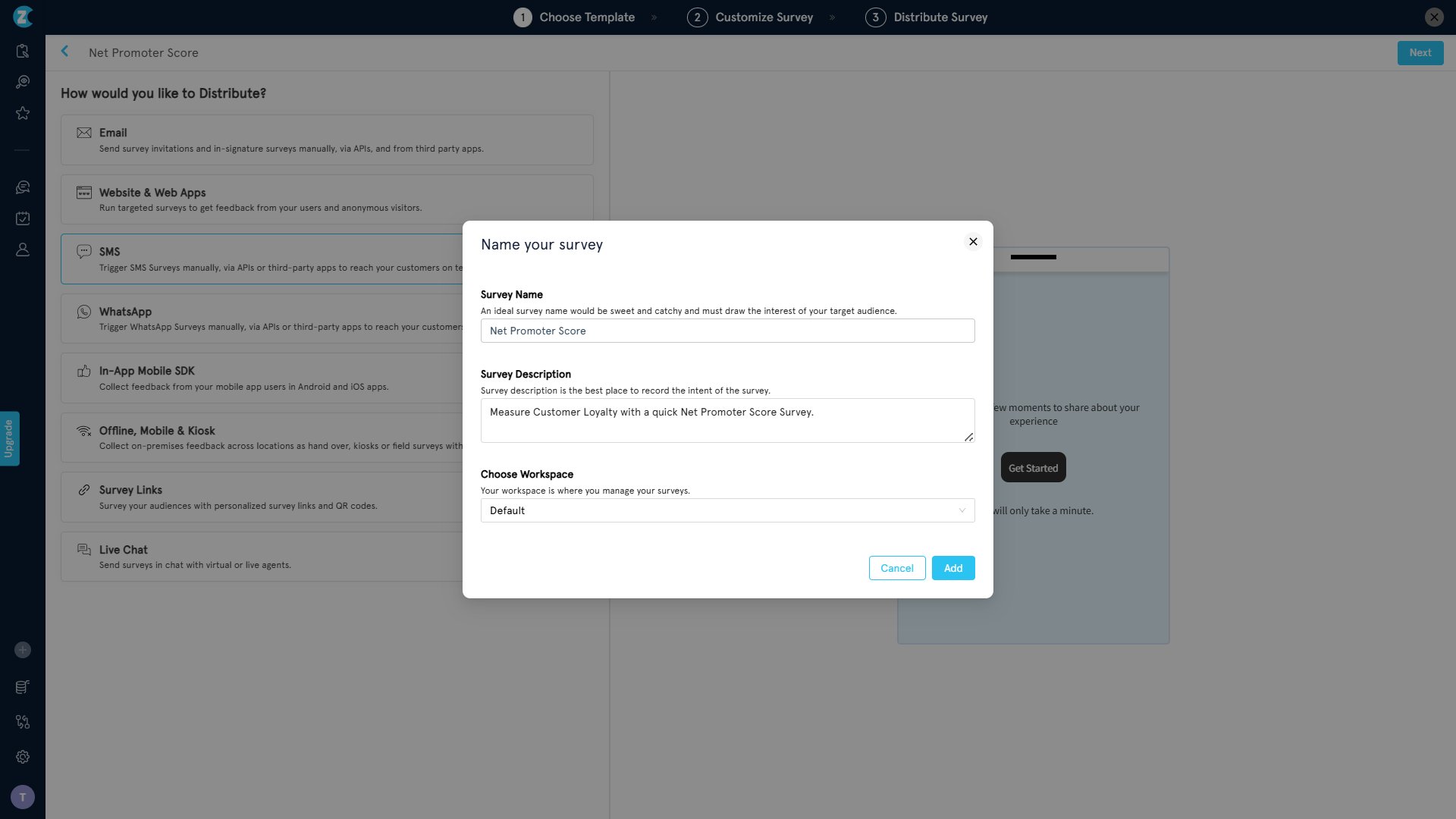Viewport: 1456px width, 819px height.
Task: Expand the Choose Workspace dropdown
Action: coord(727,510)
